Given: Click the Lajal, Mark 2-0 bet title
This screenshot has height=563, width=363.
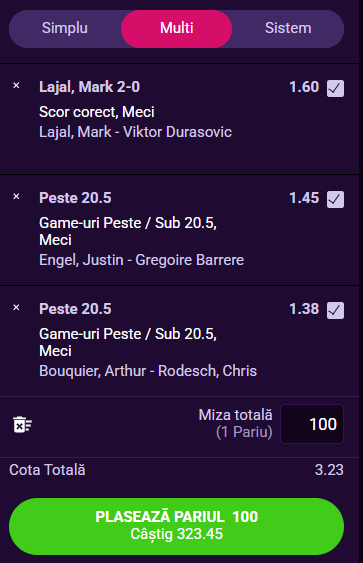Looking at the screenshot, I should point(89,87).
